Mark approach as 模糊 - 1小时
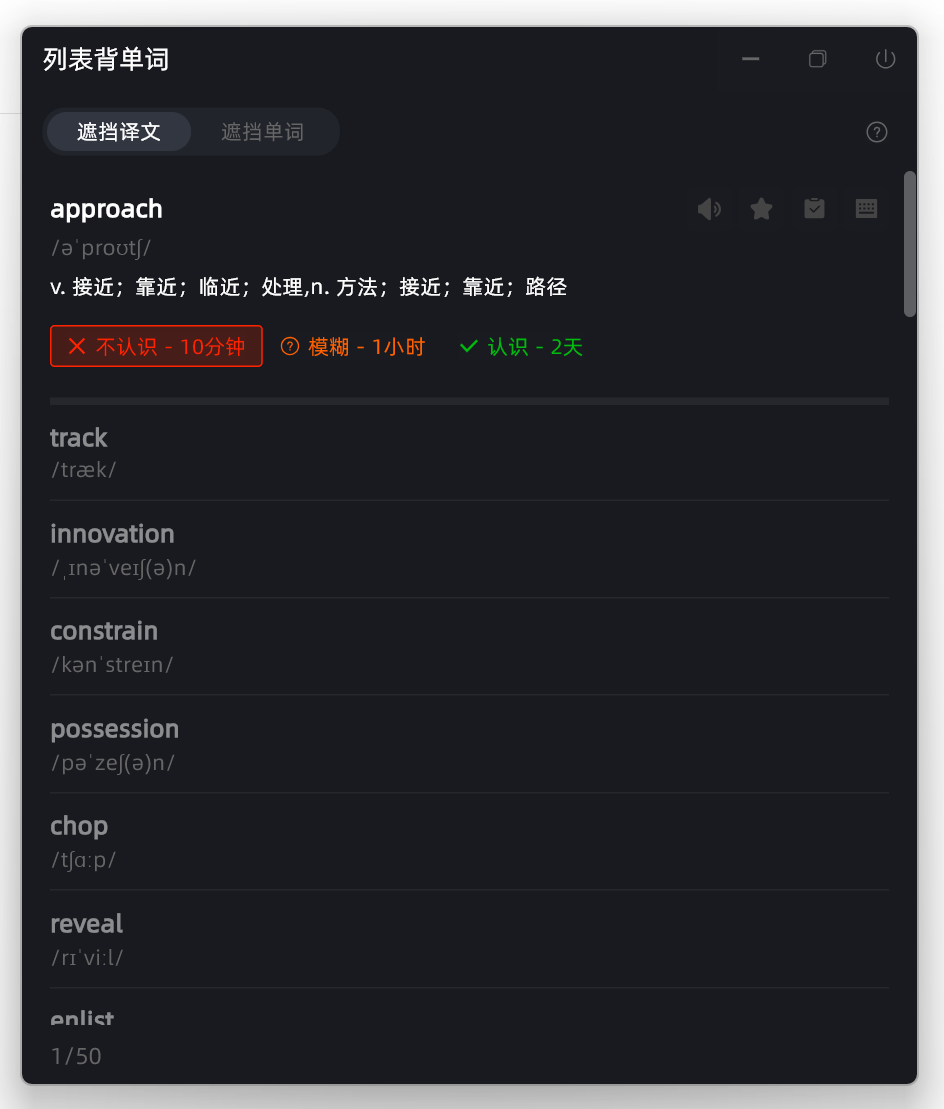 pos(353,347)
